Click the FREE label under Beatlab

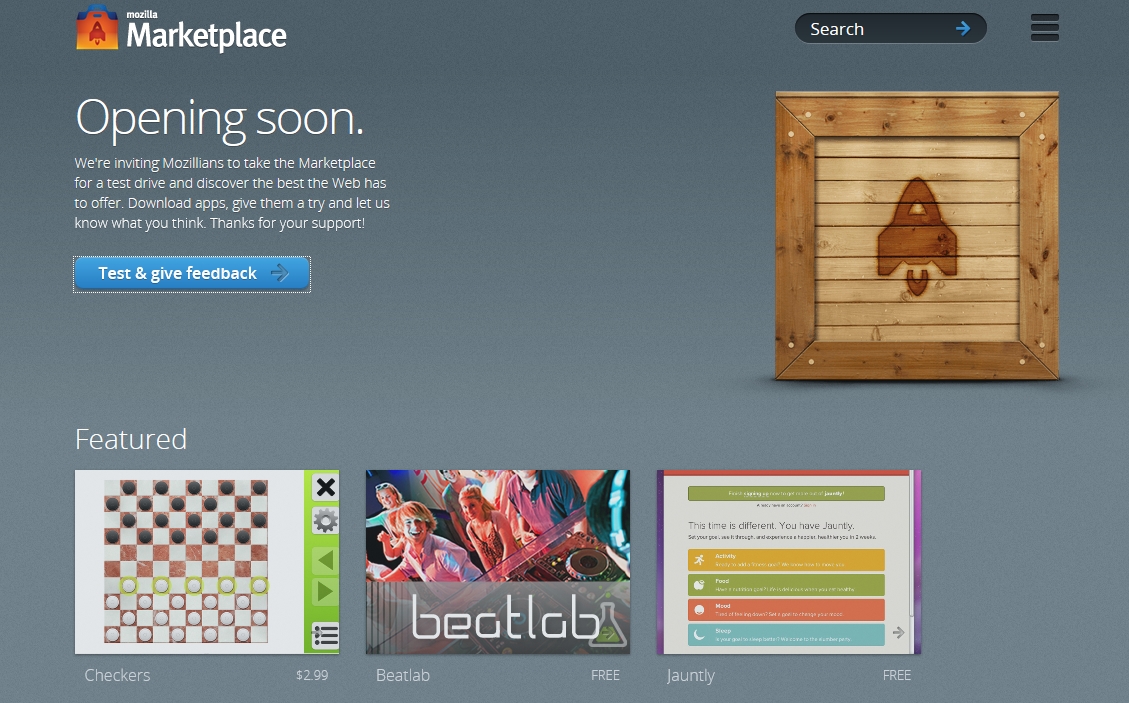click(x=606, y=676)
